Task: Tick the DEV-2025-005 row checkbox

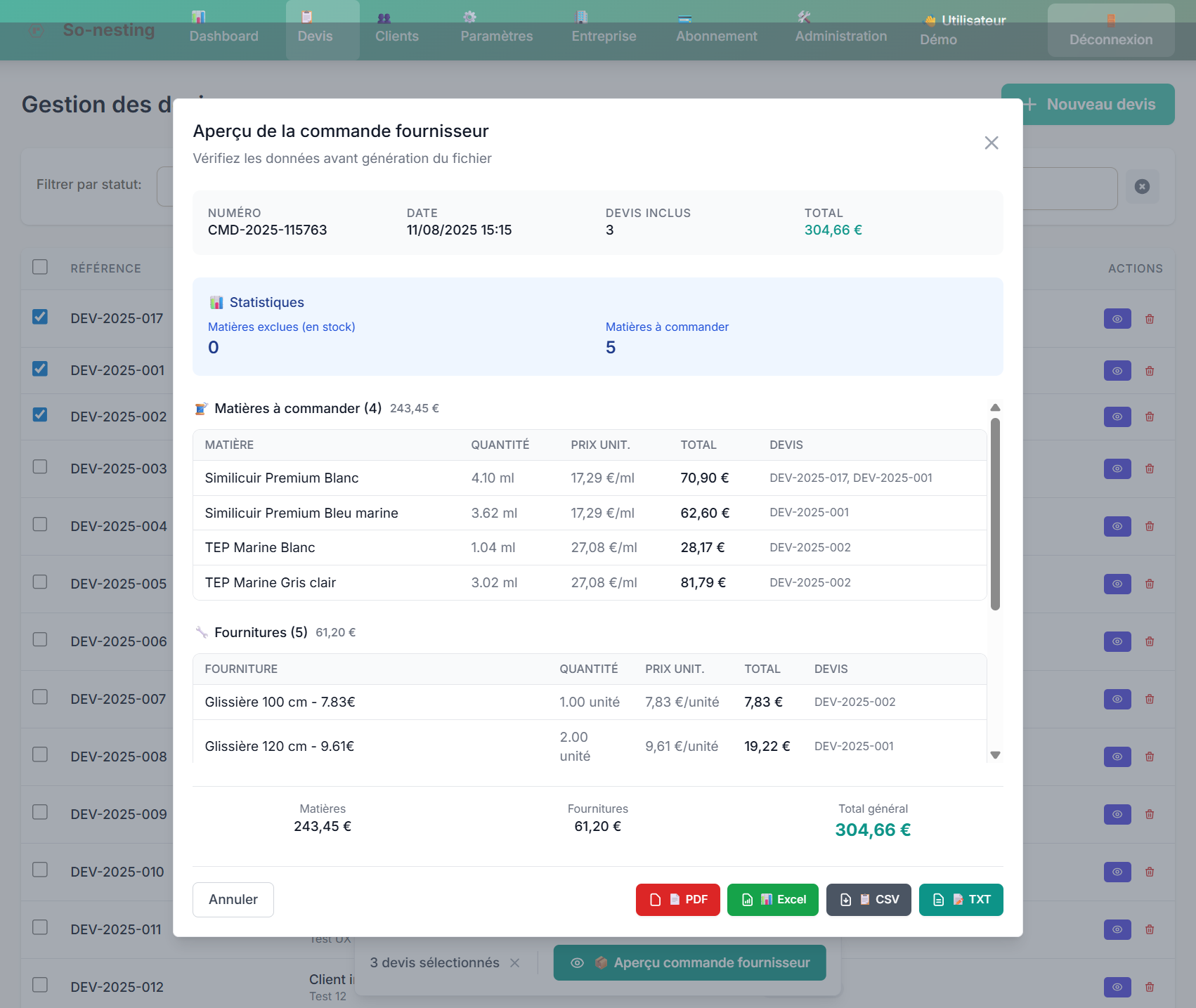Action: (x=40, y=582)
